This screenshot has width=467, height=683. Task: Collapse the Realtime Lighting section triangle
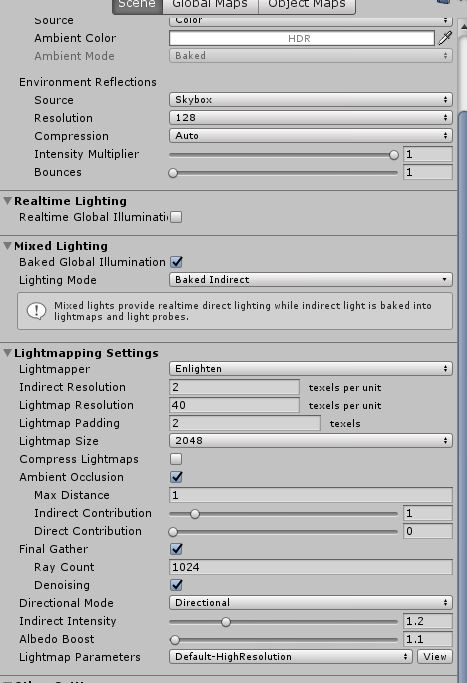(x=7, y=201)
